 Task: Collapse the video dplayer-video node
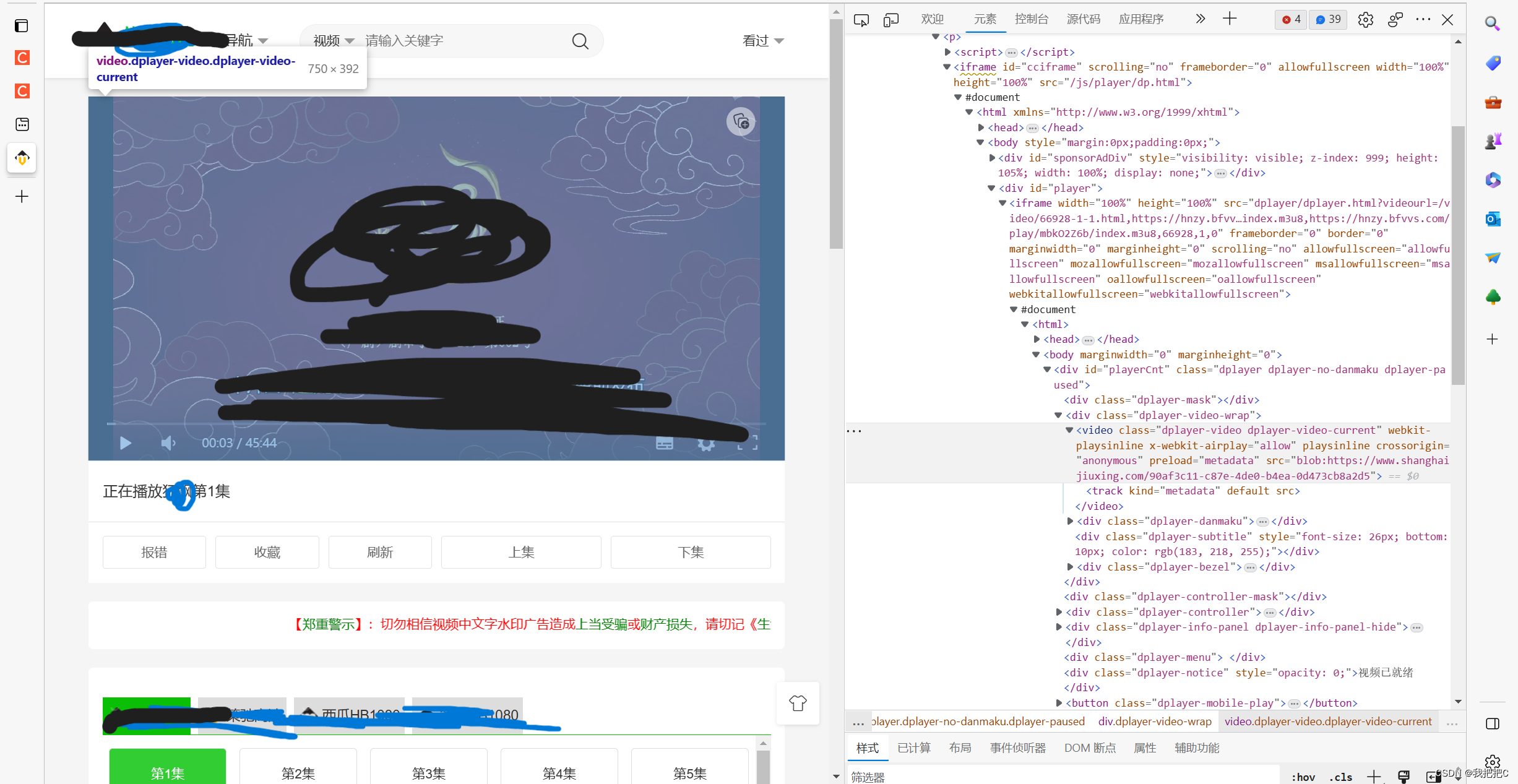pos(1069,430)
